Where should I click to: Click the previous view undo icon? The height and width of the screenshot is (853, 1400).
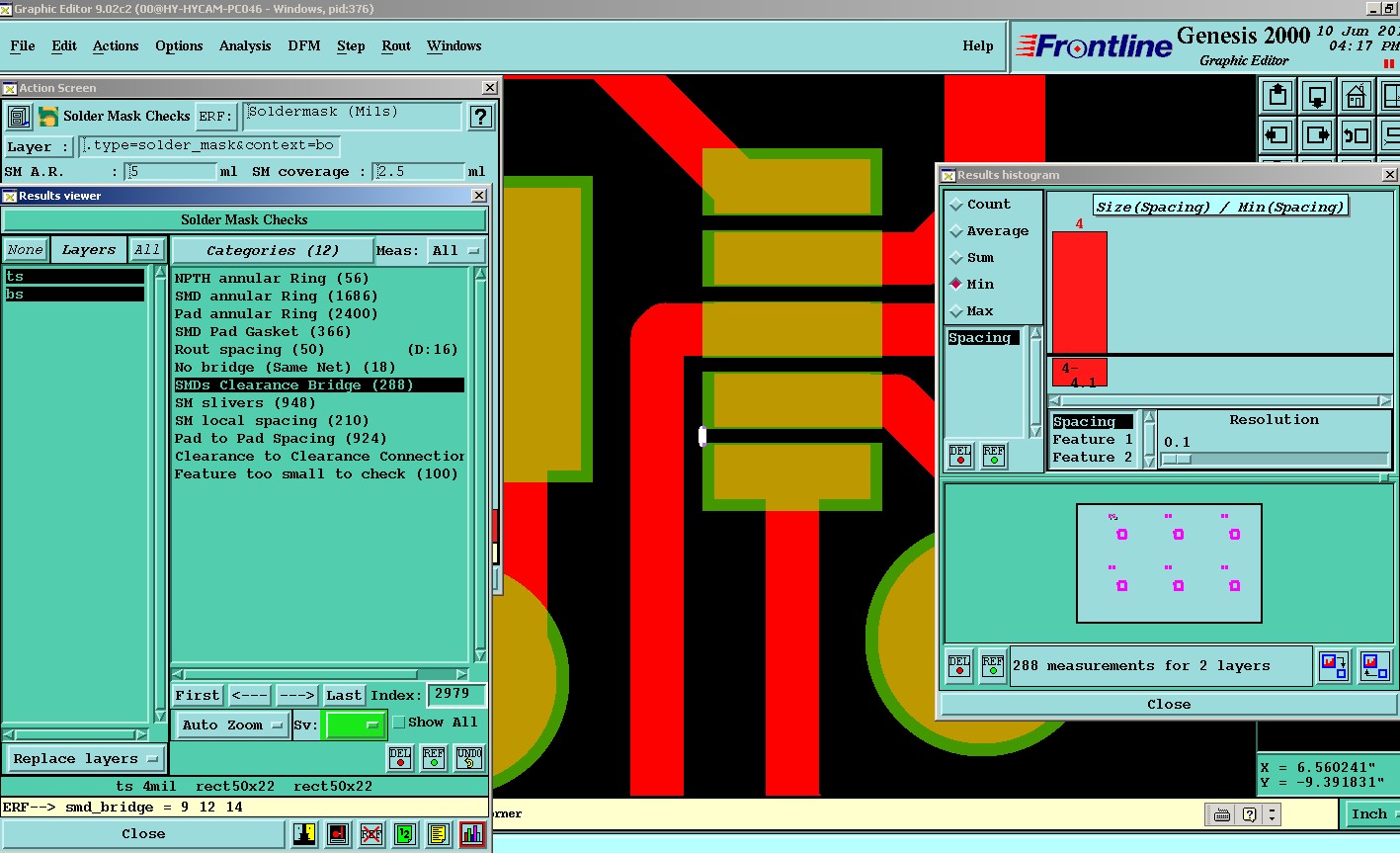1356,135
